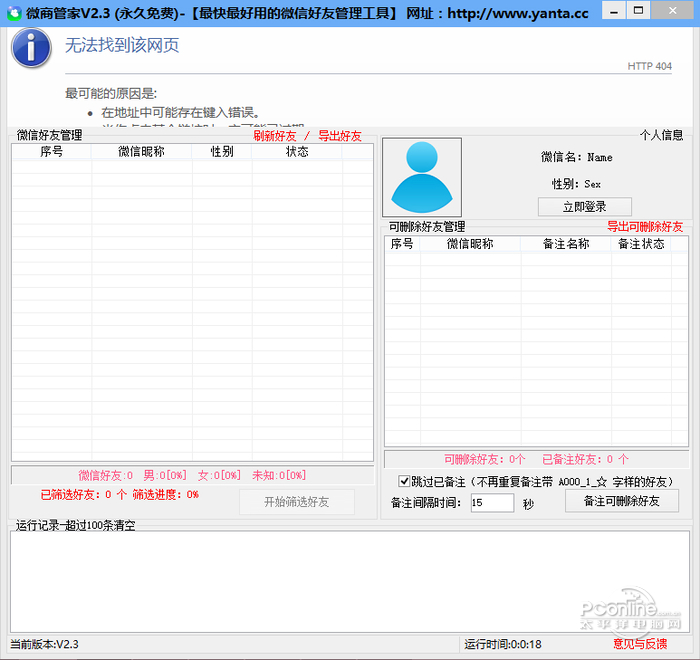The image size is (700, 660).
Task: Click 微信好友:0 statistic text
Action: pyautogui.click(x=106, y=476)
